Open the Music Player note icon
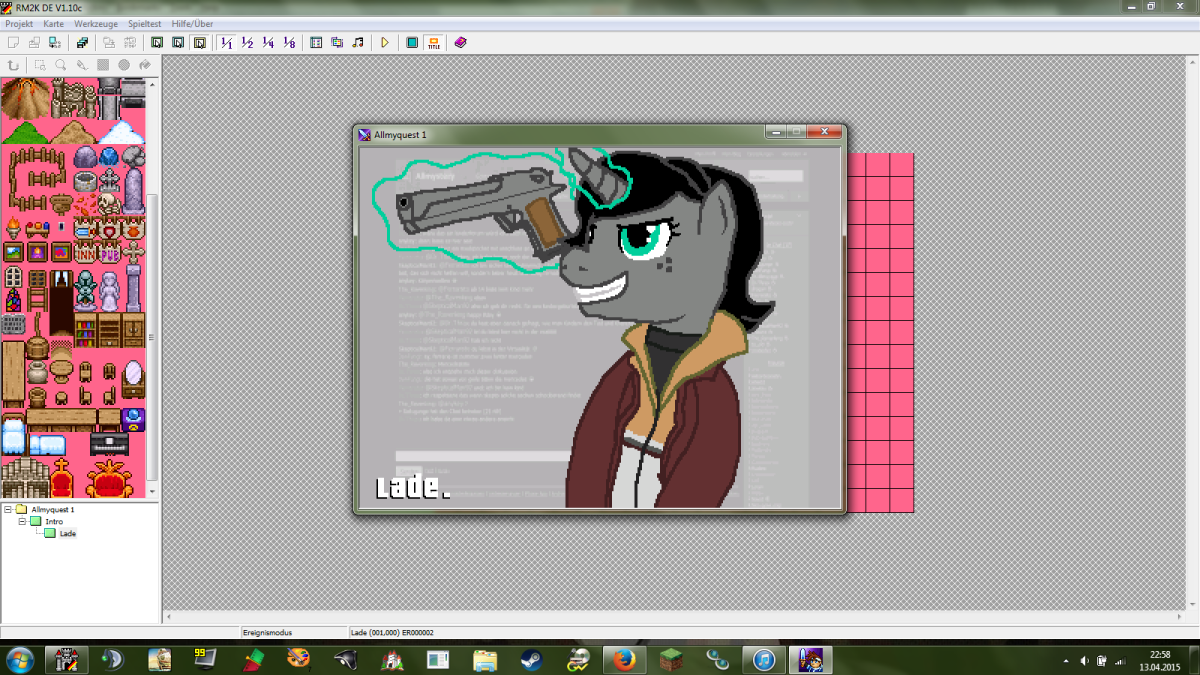1200x675 pixels. [x=358, y=43]
